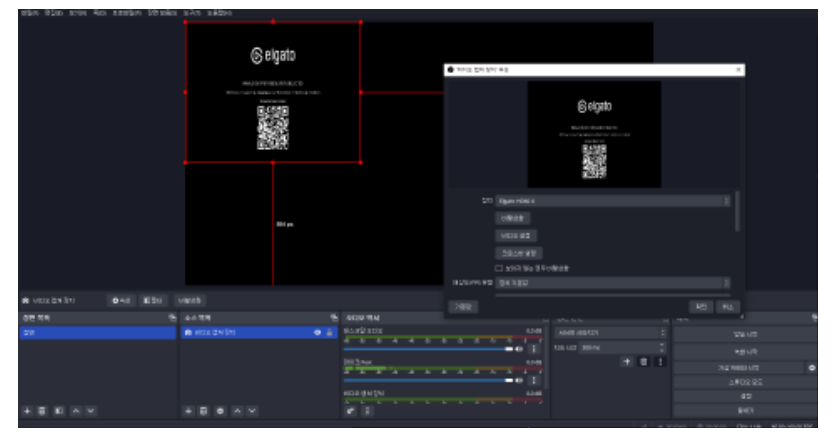Open scene filters icon in Scenes panel
The width and height of the screenshot is (835, 437).
tap(59, 411)
